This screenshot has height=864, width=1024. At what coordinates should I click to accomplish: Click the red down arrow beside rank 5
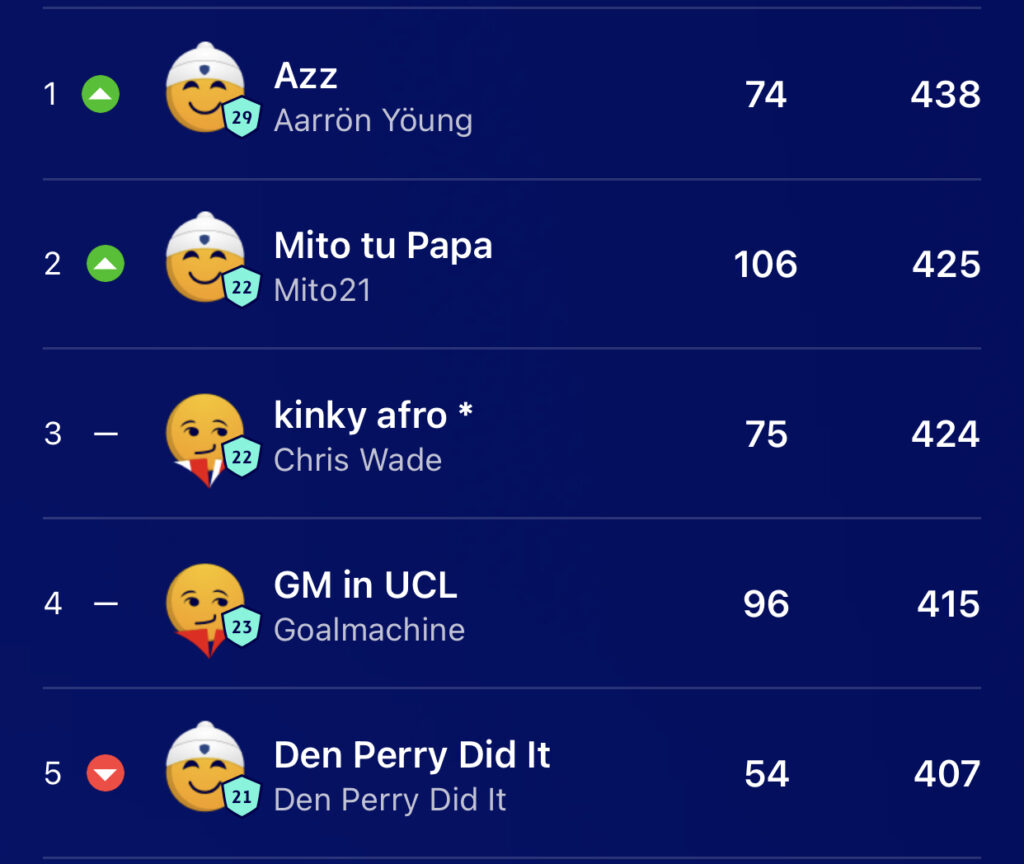tap(106, 773)
